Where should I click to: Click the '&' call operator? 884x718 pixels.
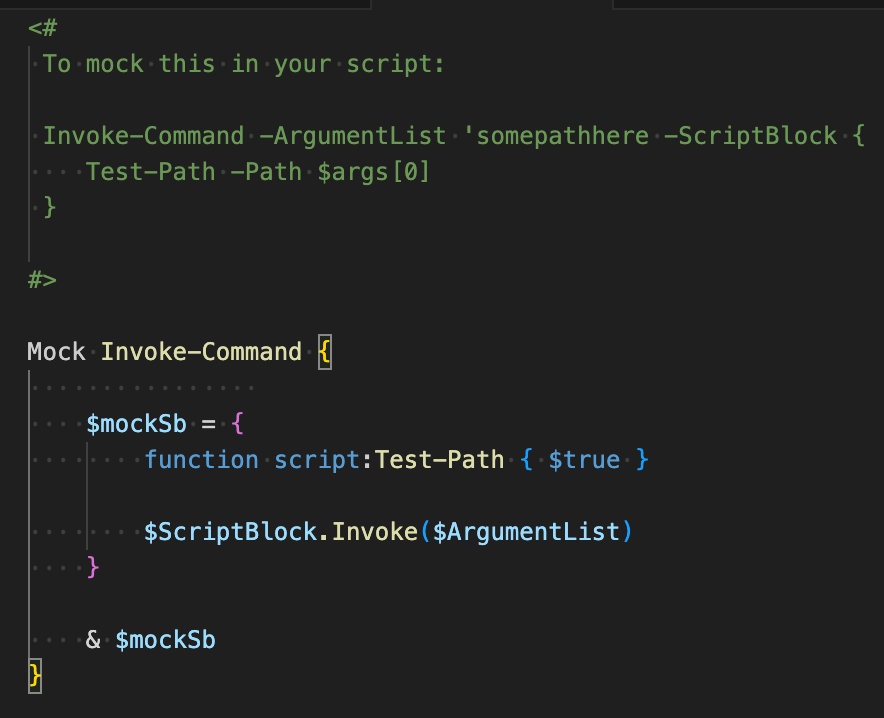(93, 640)
